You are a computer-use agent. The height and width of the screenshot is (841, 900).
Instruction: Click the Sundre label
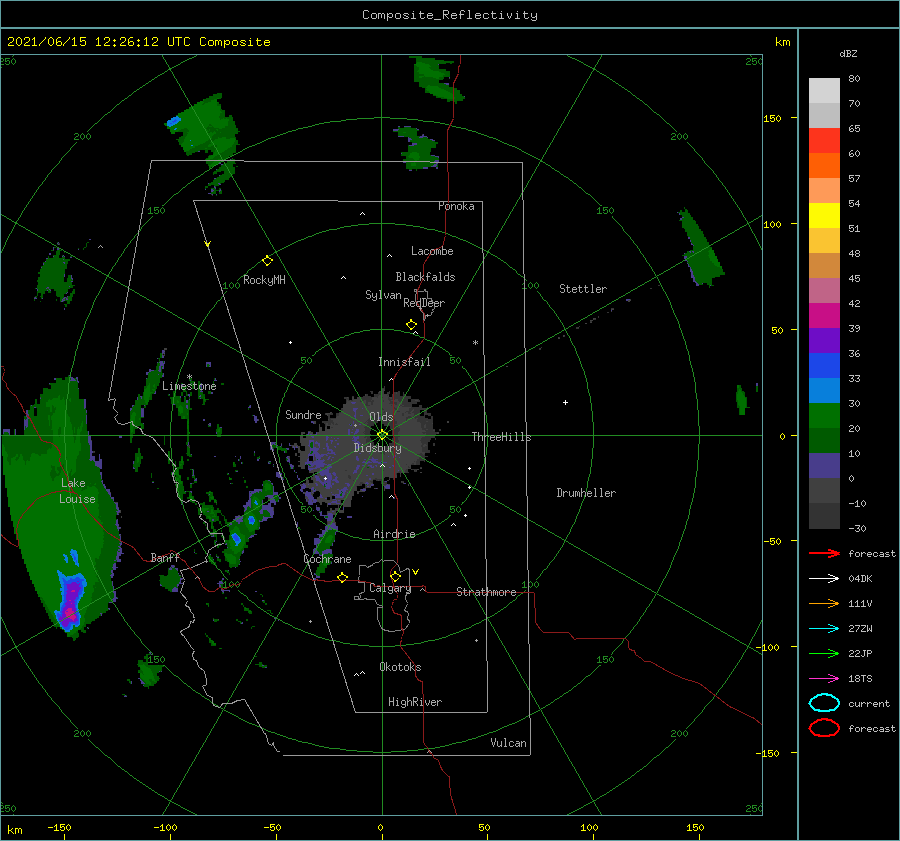[x=303, y=414]
